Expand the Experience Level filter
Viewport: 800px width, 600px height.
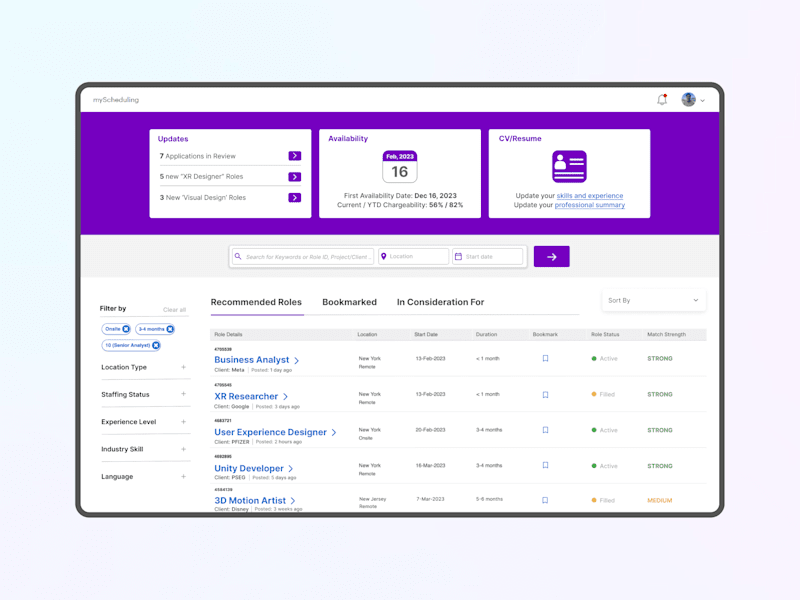point(183,422)
